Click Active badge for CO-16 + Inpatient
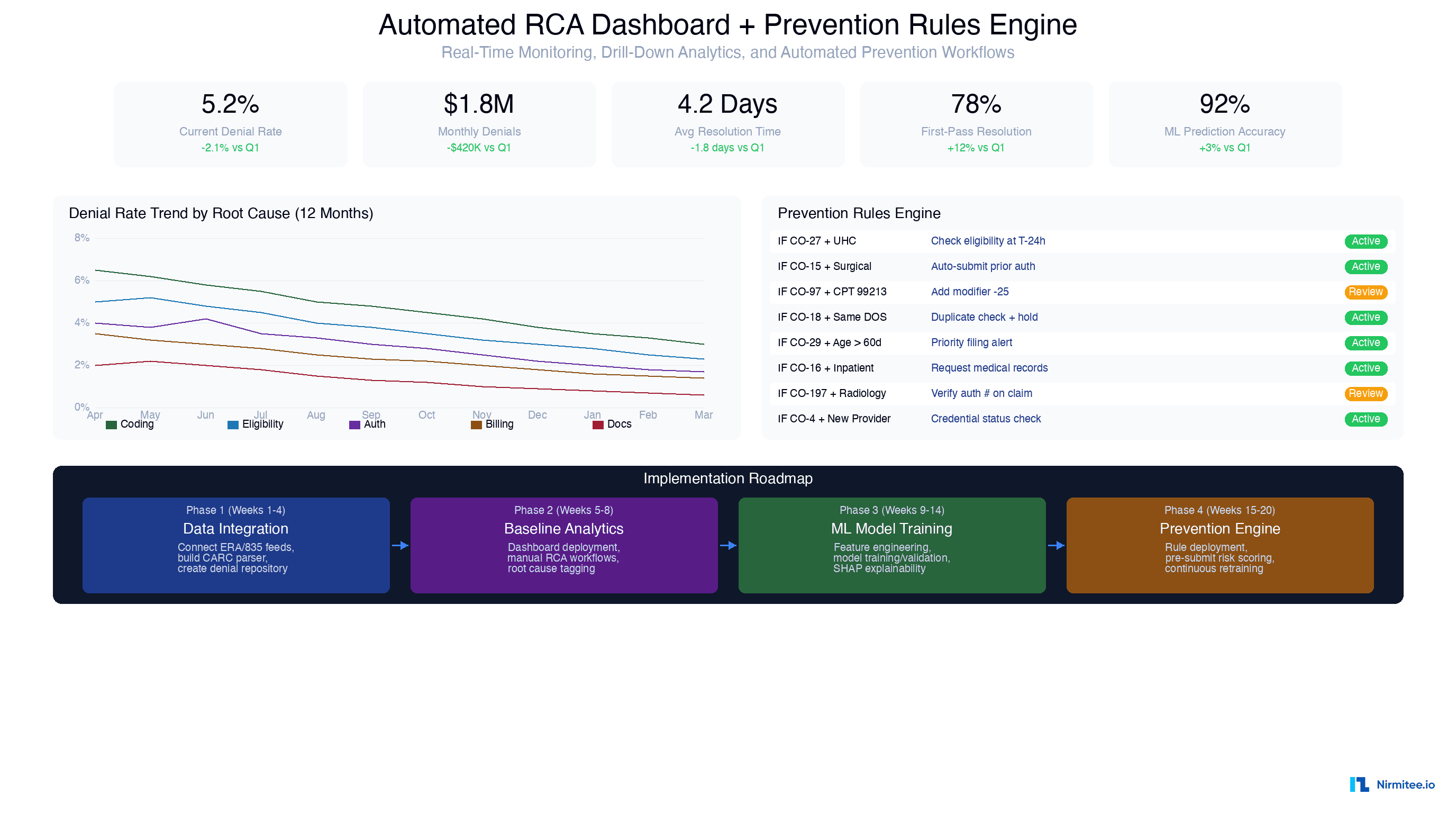Viewport: 1456px width, 813px height. [1366, 368]
